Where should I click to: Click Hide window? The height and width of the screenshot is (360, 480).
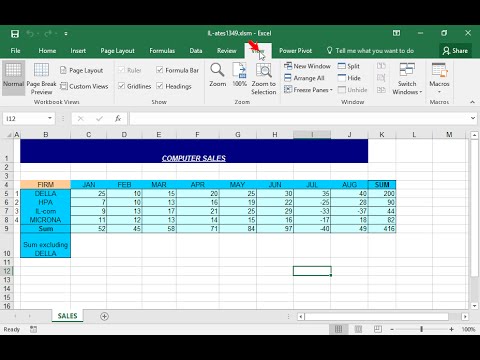pos(349,78)
